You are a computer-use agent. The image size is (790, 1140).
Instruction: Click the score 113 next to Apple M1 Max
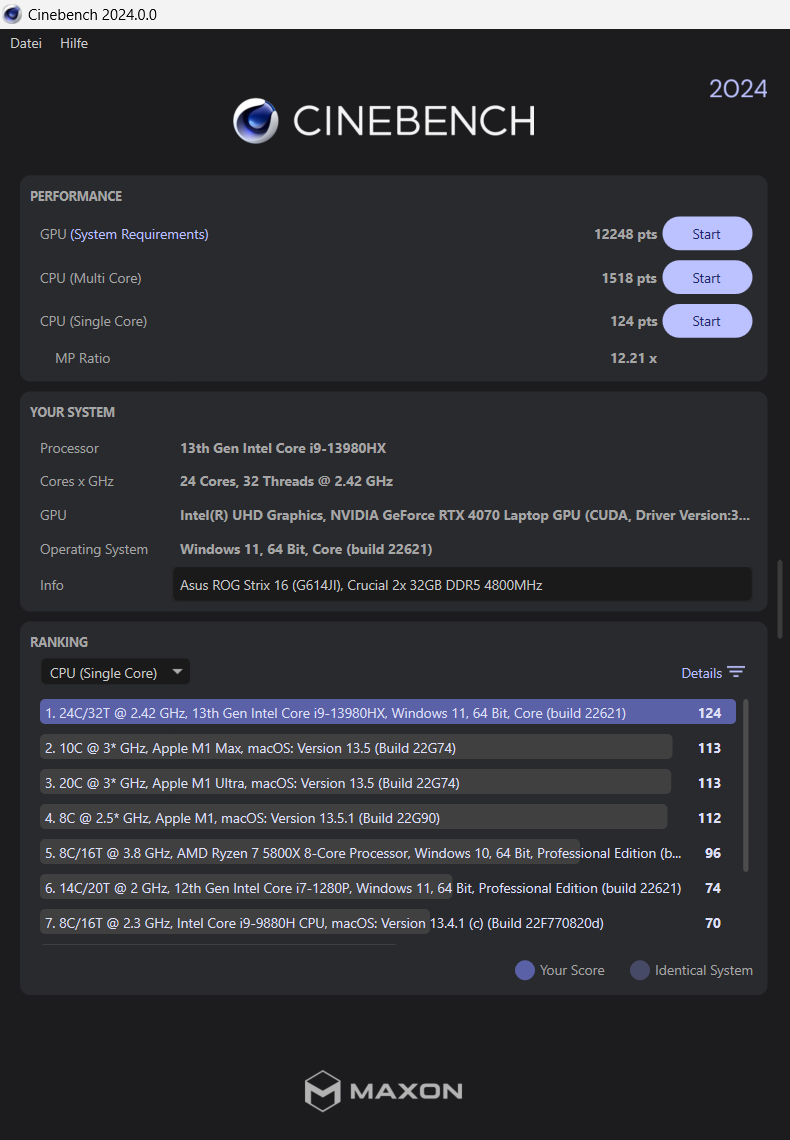click(x=709, y=747)
